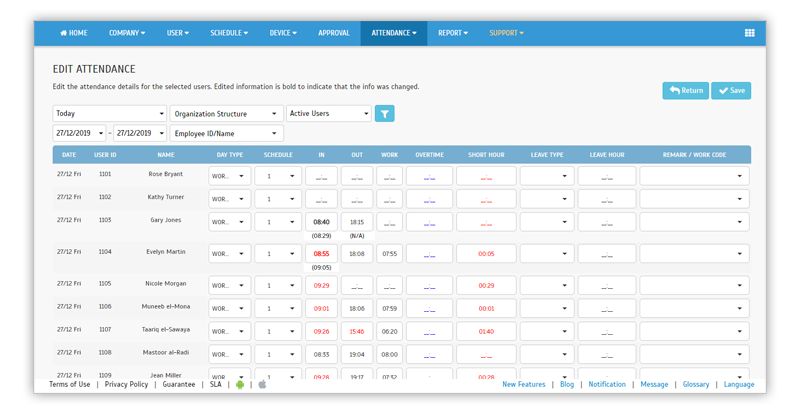Click leave hour field for Nicole Morgan
Viewport: 800px width, 417px height.
tap(607, 285)
